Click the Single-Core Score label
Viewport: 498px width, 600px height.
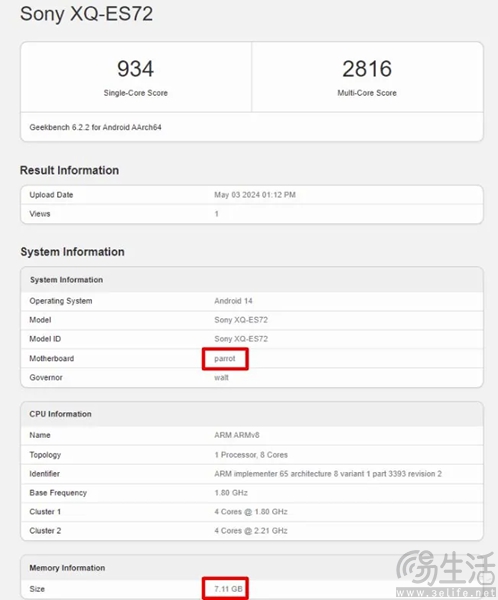[136, 93]
